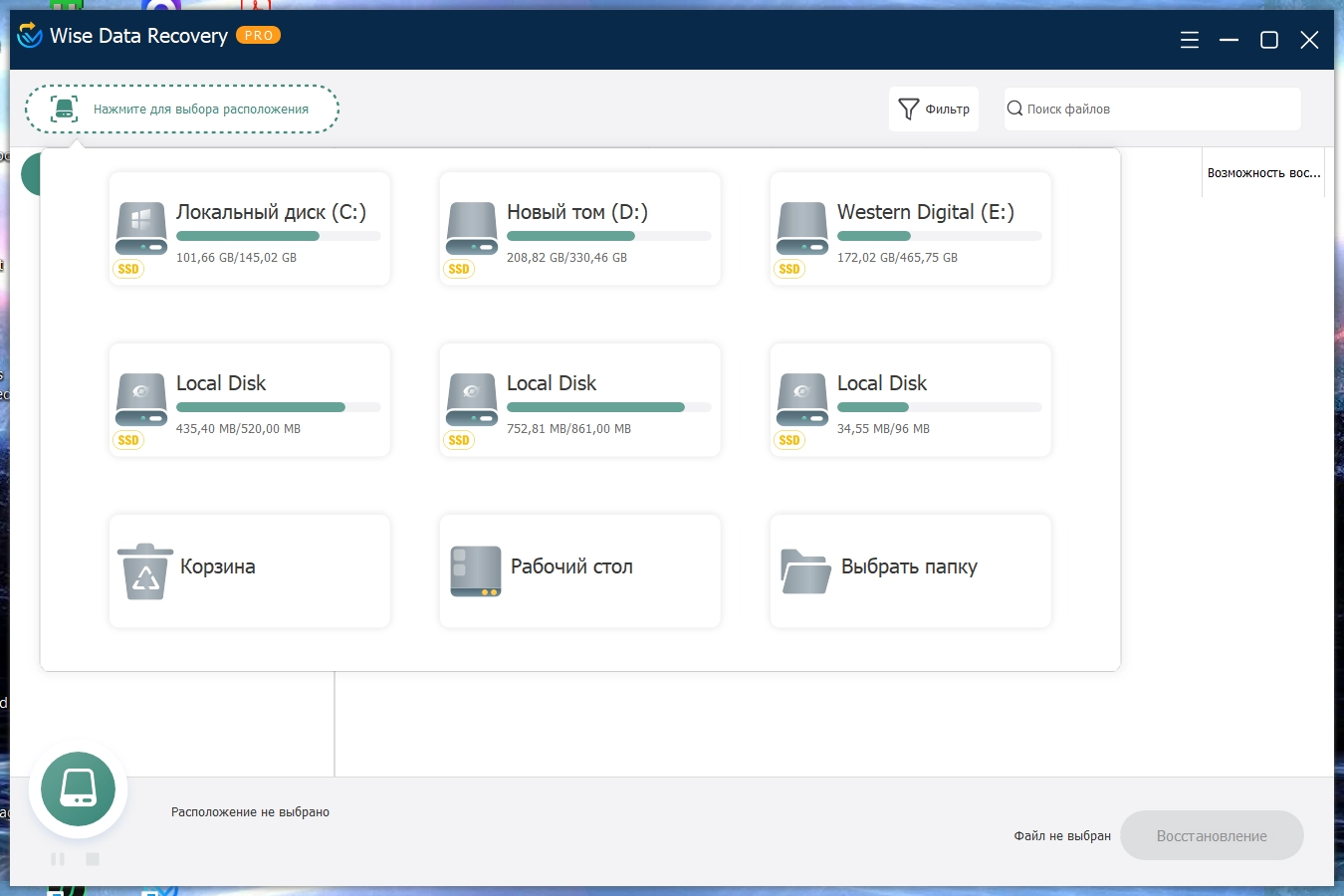Image resolution: width=1344 pixels, height=896 pixels.
Task: Select the Новый том (D:) drive icon
Action: (472, 229)
